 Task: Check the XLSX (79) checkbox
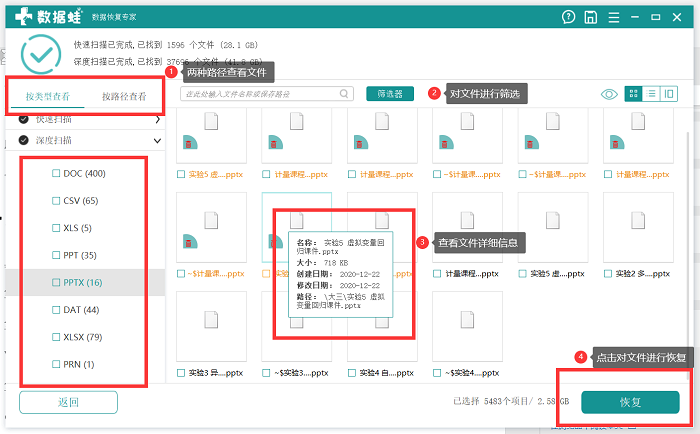pyautogui.click(x=56, y=337)
